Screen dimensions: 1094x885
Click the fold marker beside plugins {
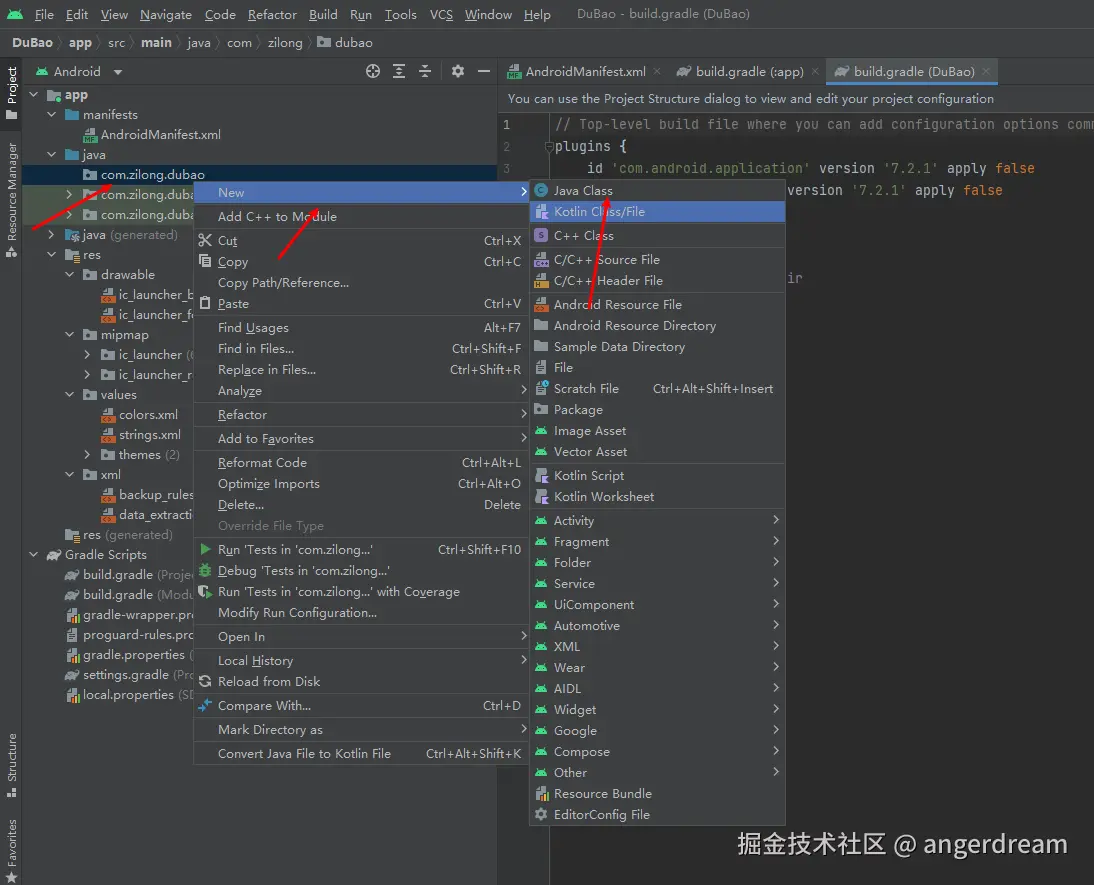click(x=548, y=147)
